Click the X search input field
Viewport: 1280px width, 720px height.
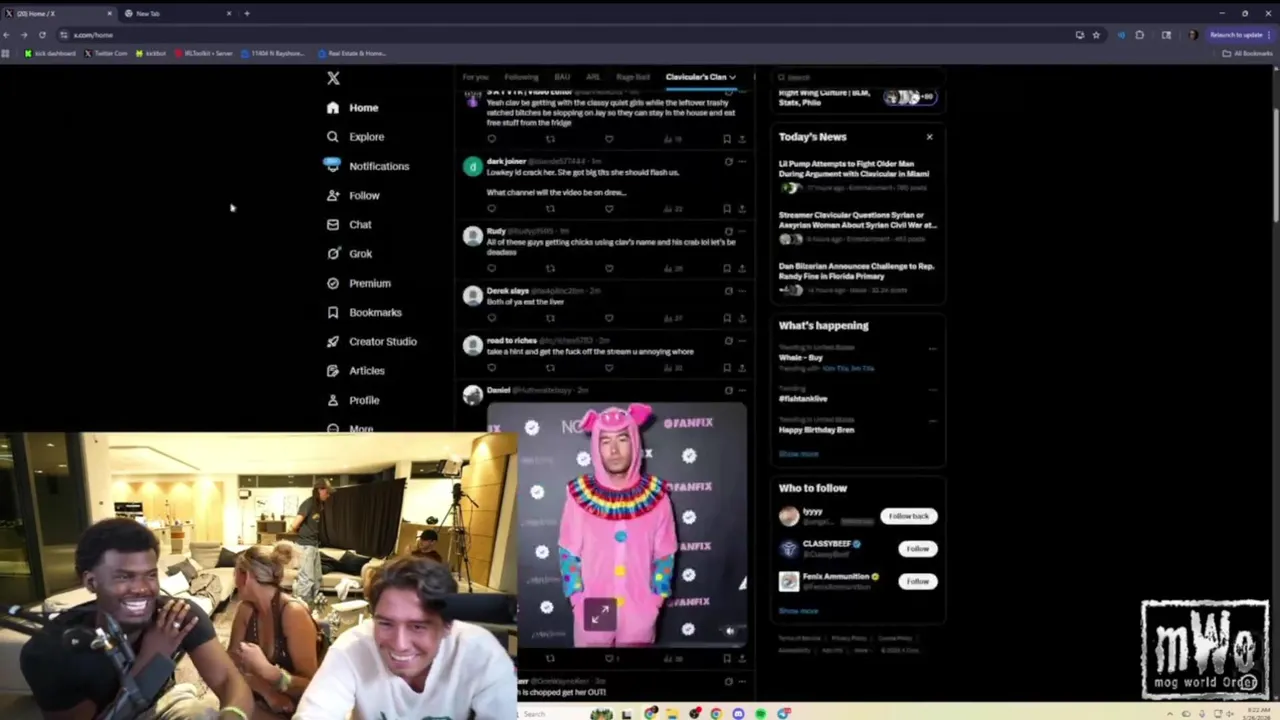point(860,77)
